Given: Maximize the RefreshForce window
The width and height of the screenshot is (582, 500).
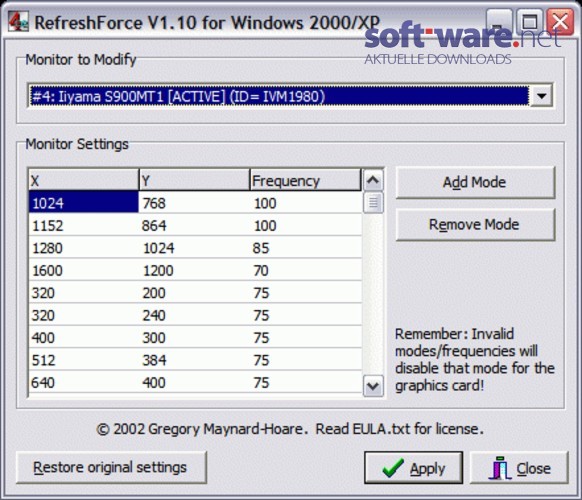Looking at the screenshot, I should [530, 22].
